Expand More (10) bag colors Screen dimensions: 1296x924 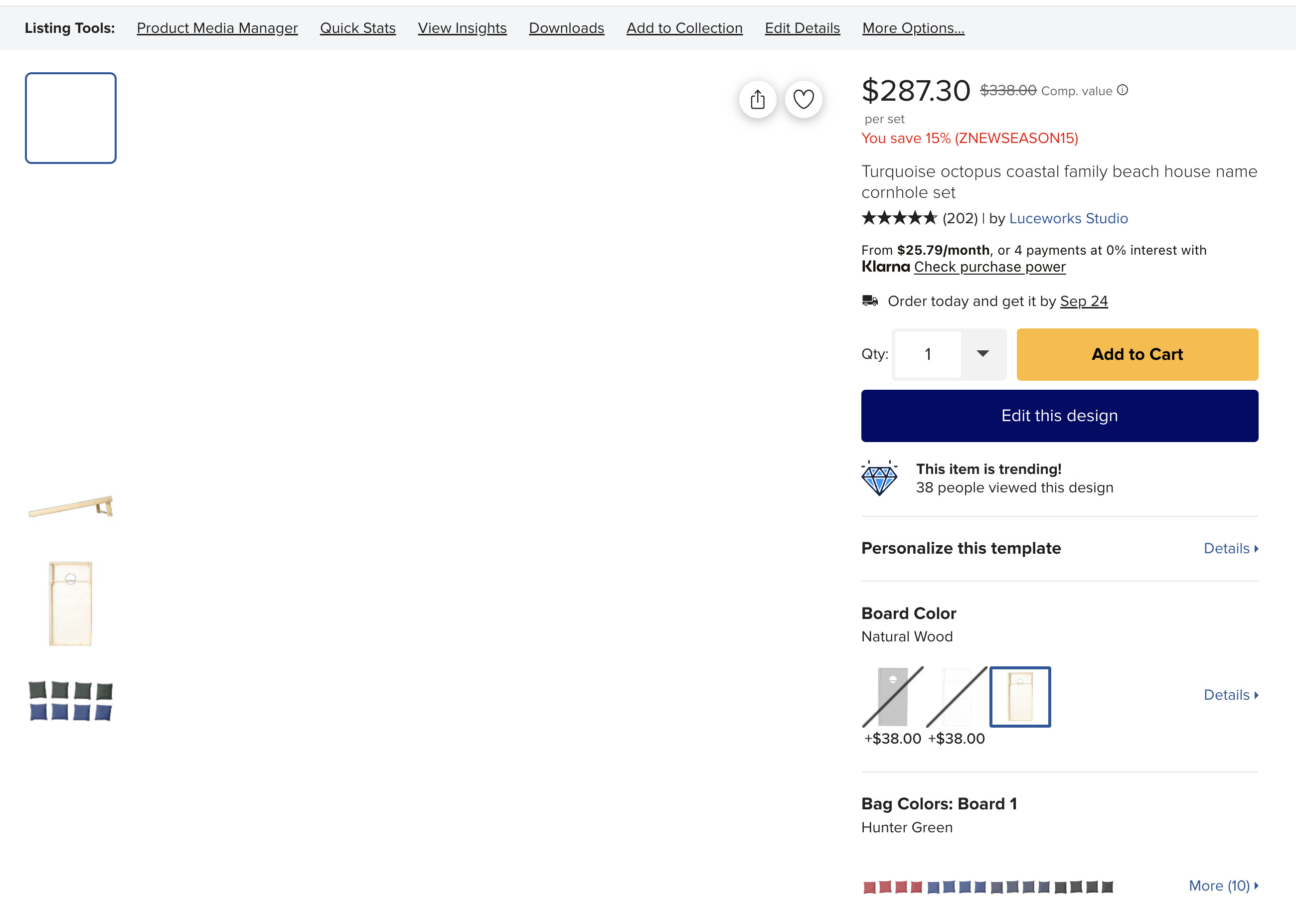pos(1223,886)
